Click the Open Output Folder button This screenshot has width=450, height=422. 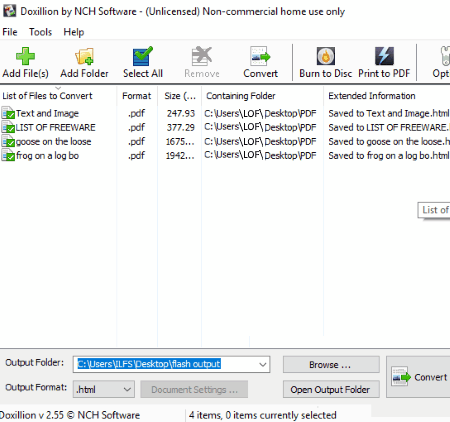(x=331, y=389)
